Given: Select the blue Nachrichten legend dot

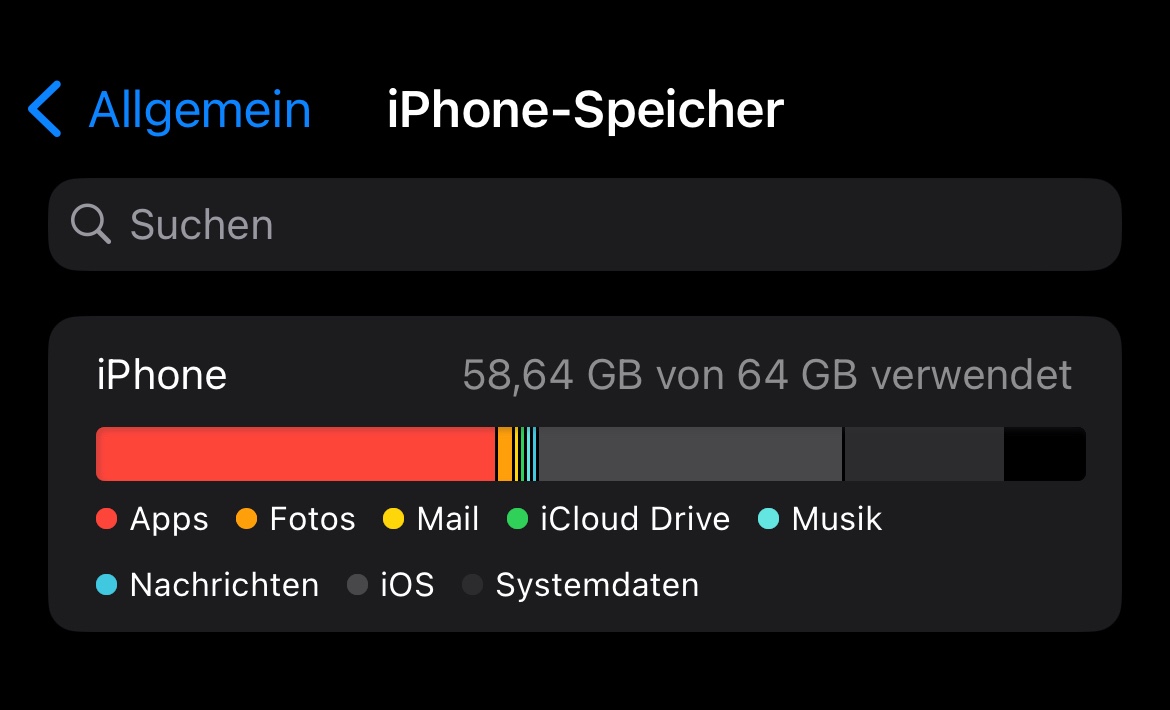Looking at the screenshot, I should tap(107, 585).
